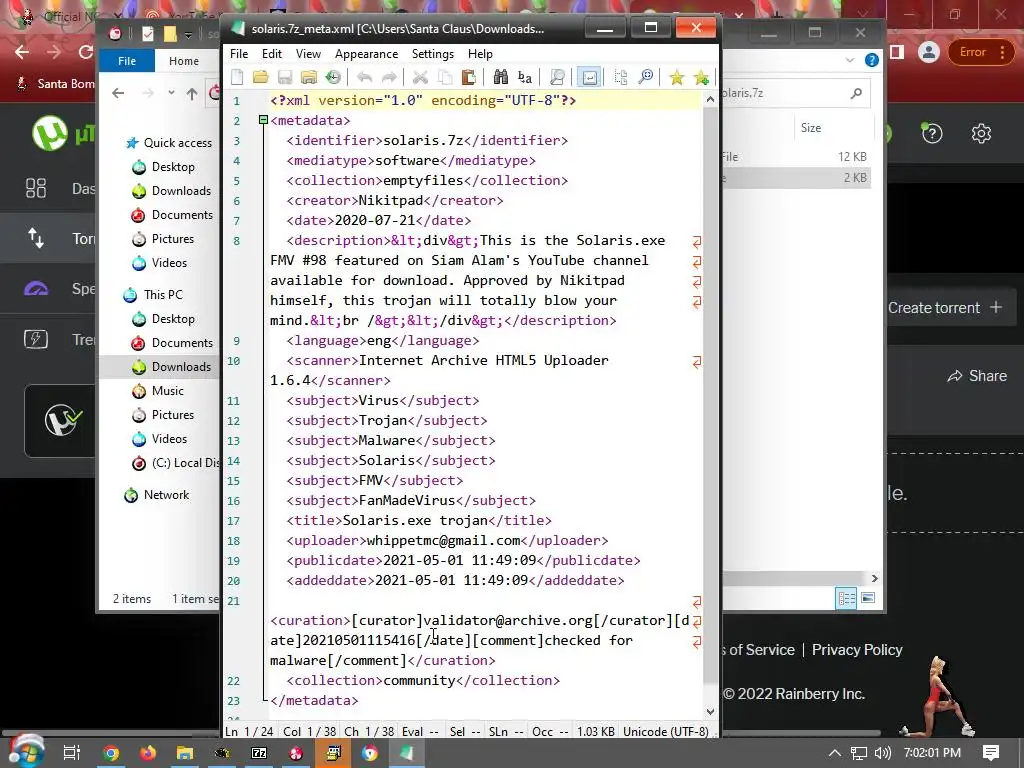Open Music folder under This PC

click(167, 391)
